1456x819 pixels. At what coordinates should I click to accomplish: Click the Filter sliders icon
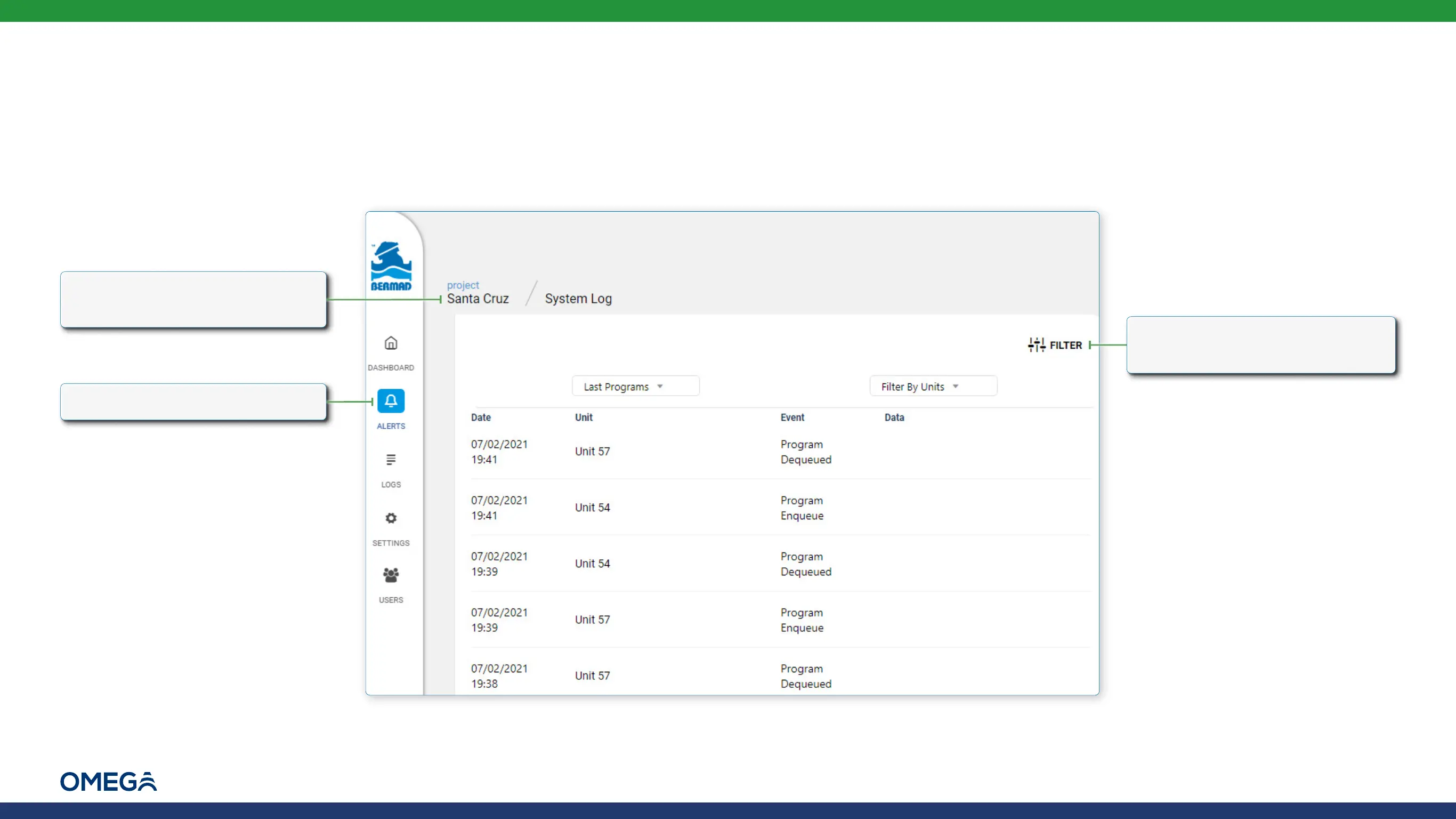click(1036, 345)
